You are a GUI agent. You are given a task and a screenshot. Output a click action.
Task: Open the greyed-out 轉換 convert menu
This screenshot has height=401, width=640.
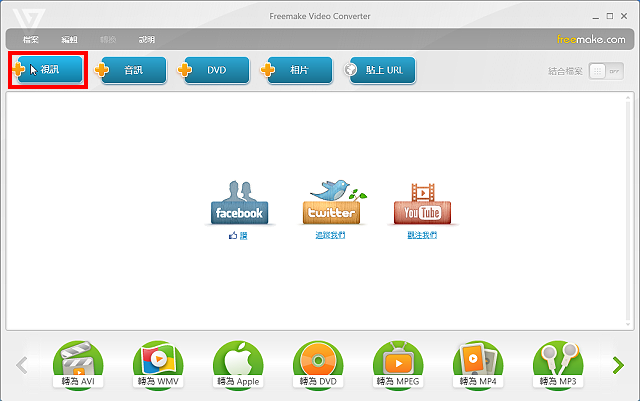click(x=108, y=40)
